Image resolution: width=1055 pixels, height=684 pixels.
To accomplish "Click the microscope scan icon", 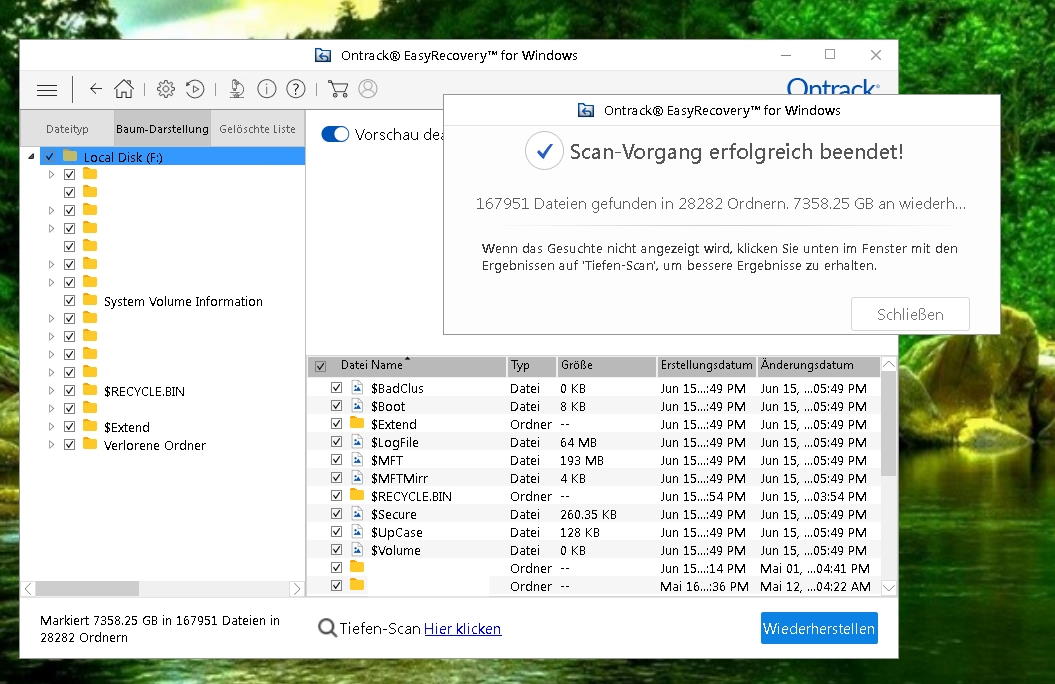I will [237, 89].
